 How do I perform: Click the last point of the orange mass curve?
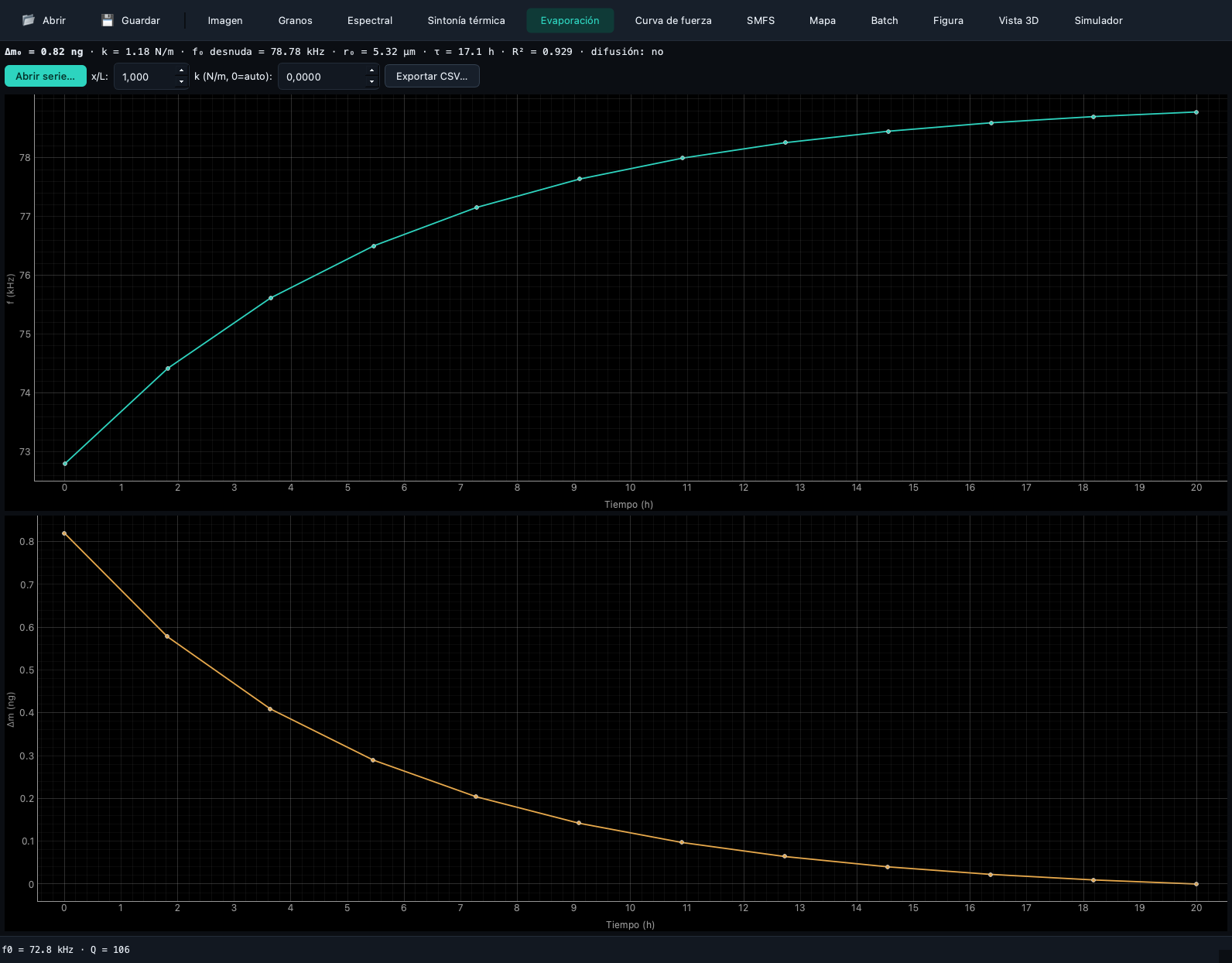(x=1196, y=884)
